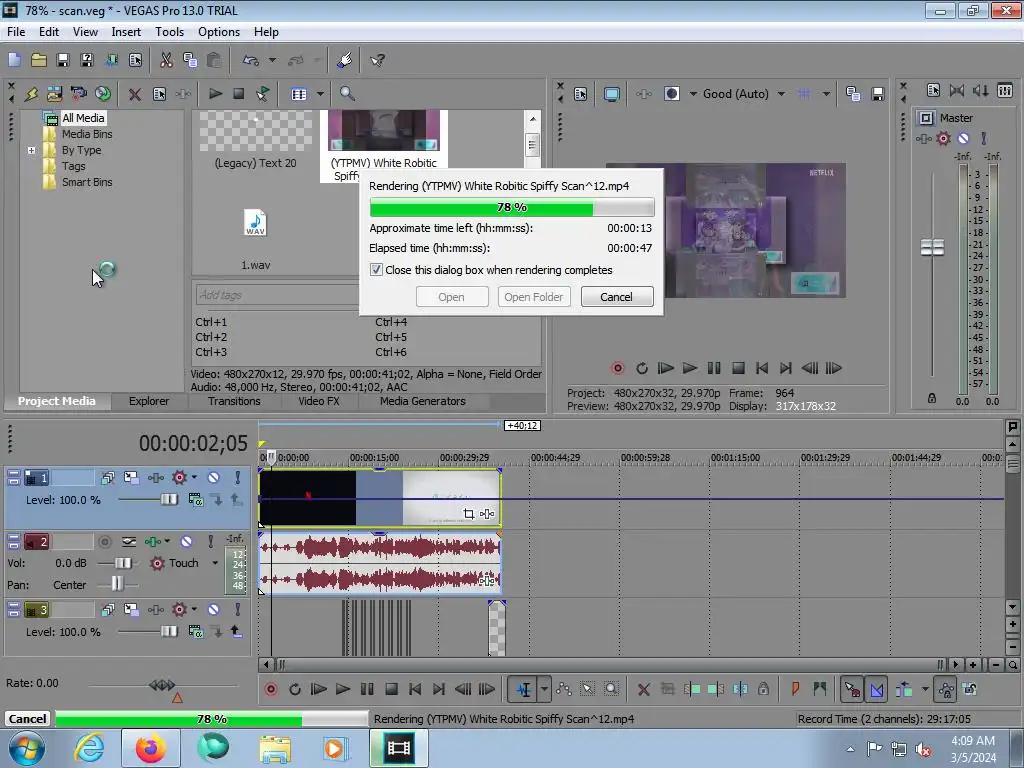Toggle Split Screen View in the preview toolbar
The image size is (1024, 768).
click(671, 94)
